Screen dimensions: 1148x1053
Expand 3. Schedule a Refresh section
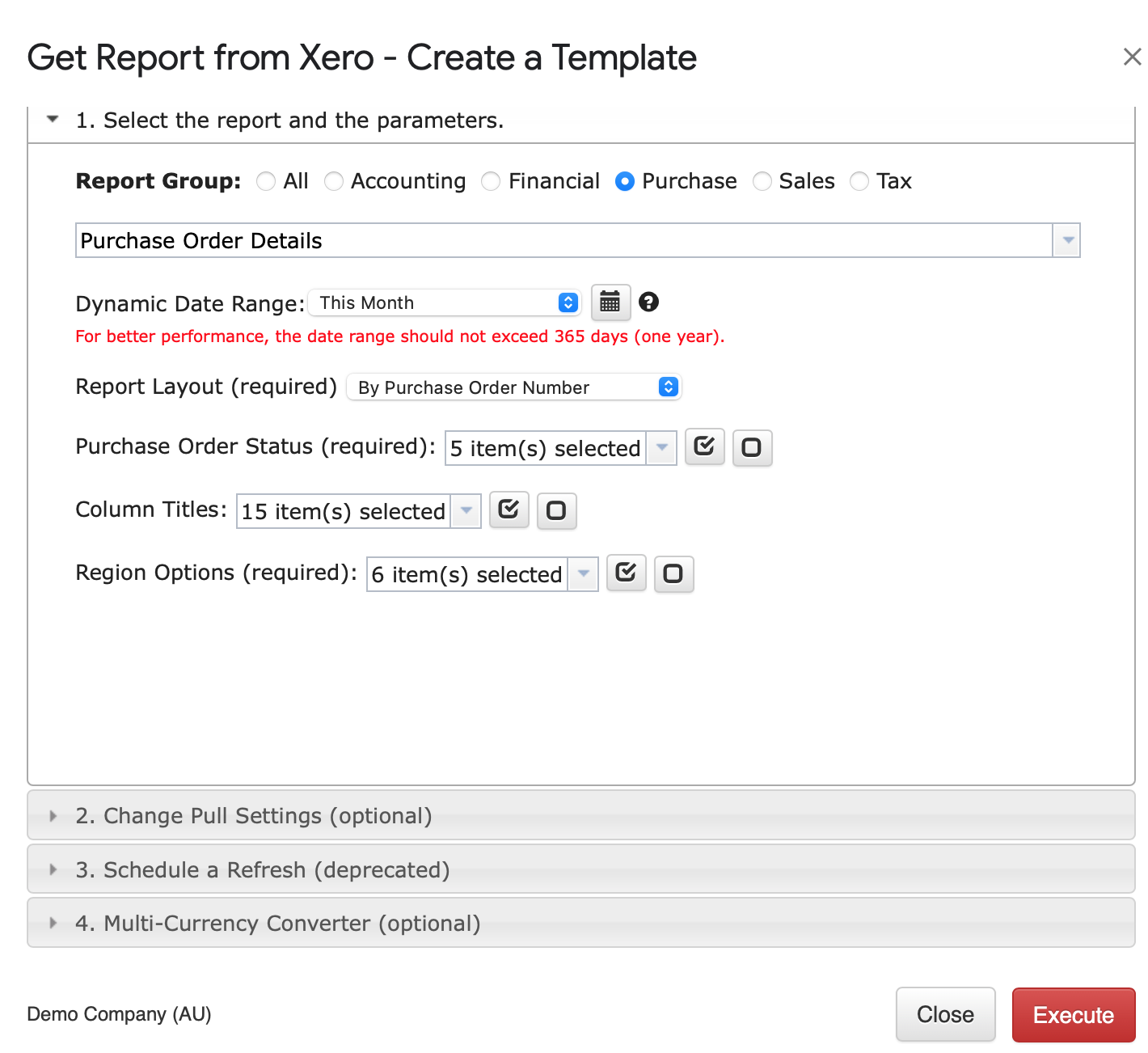pos(581,869)
